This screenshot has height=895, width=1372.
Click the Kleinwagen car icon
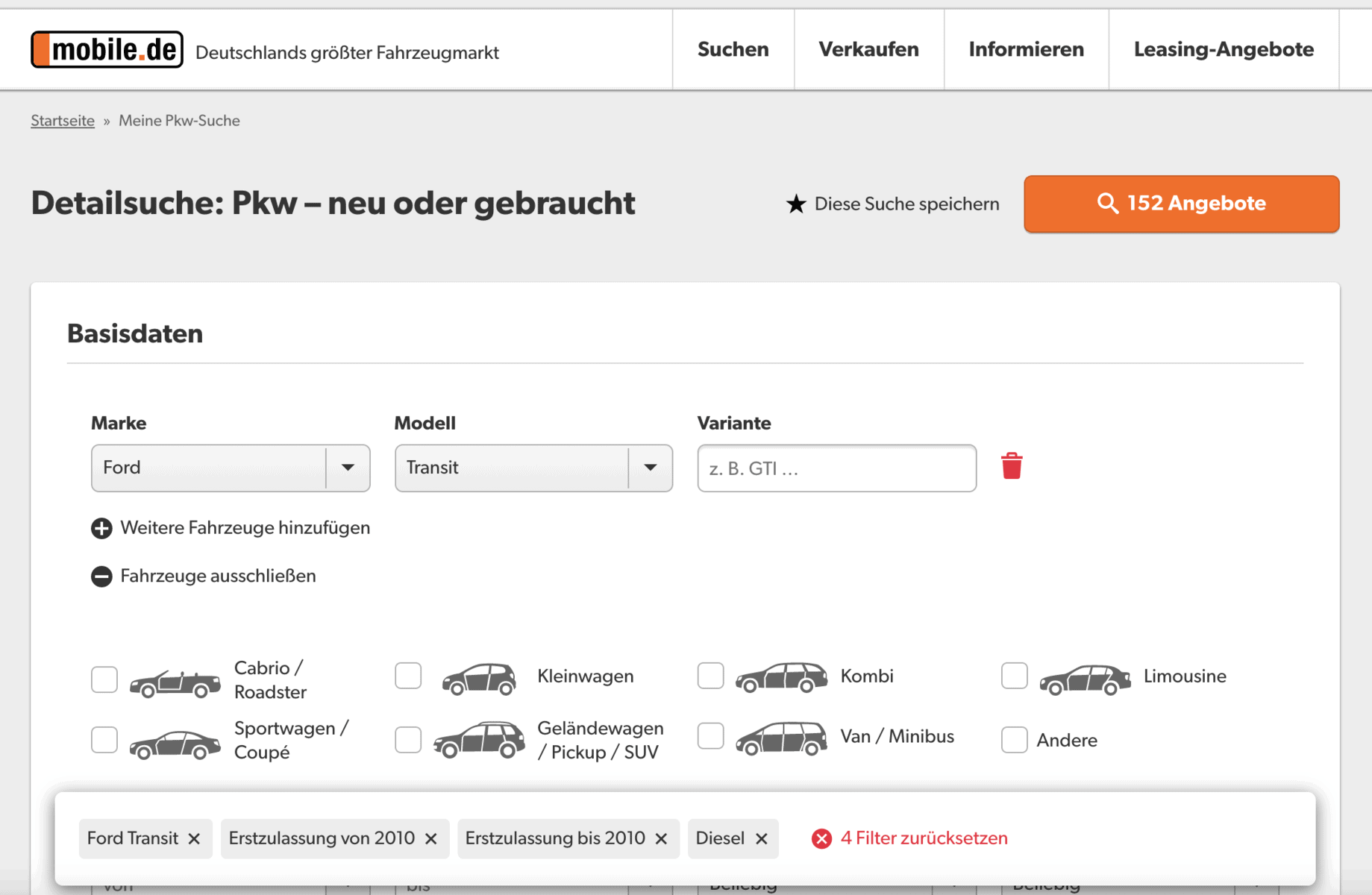pyautogui.click(x=479, y=678)
